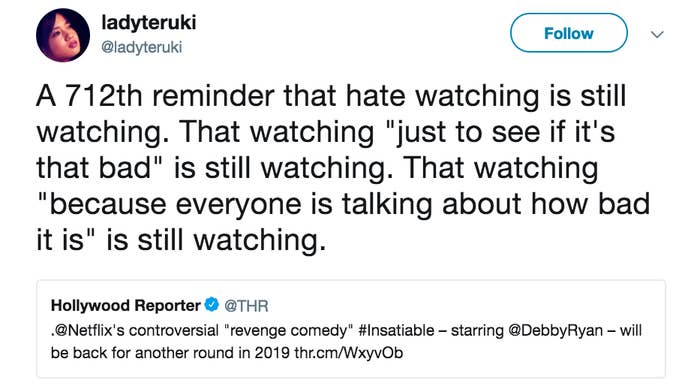Open the @Netflix mention
This screenshot has width=700, height=392.
[x=90, y=330]
